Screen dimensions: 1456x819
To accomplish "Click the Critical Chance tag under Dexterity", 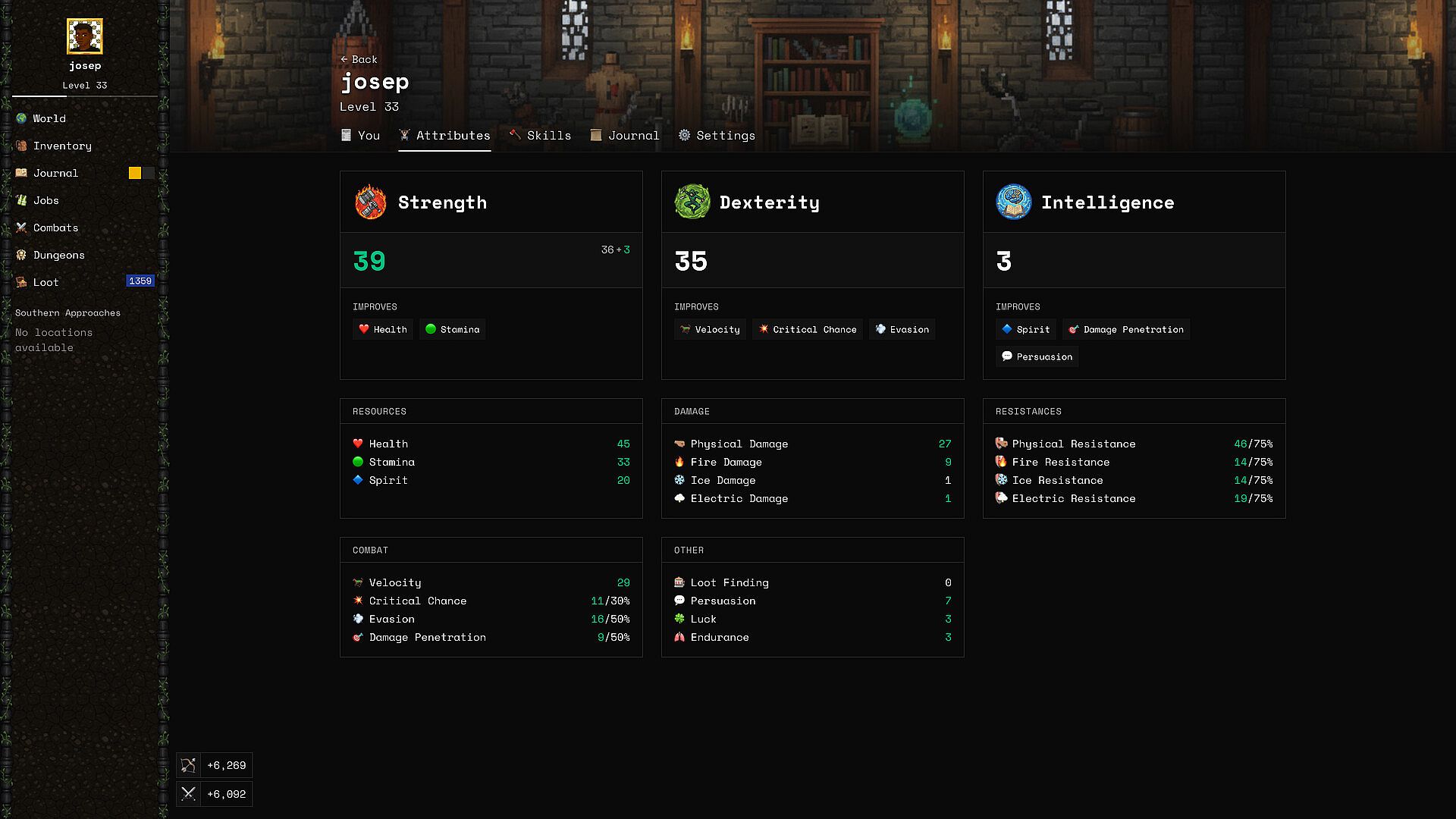I will 807,329.
